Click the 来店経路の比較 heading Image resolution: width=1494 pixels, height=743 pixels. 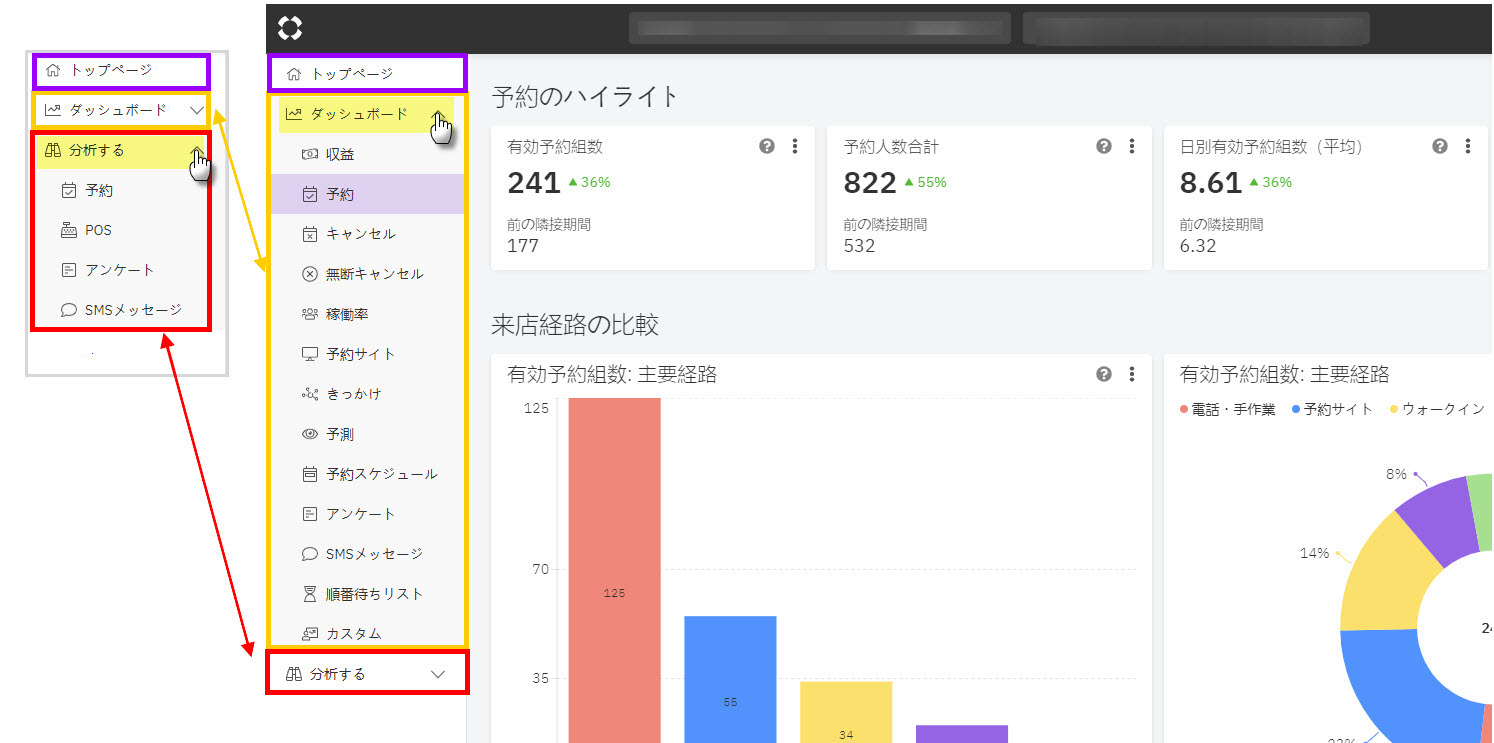[x=575, y=325]
